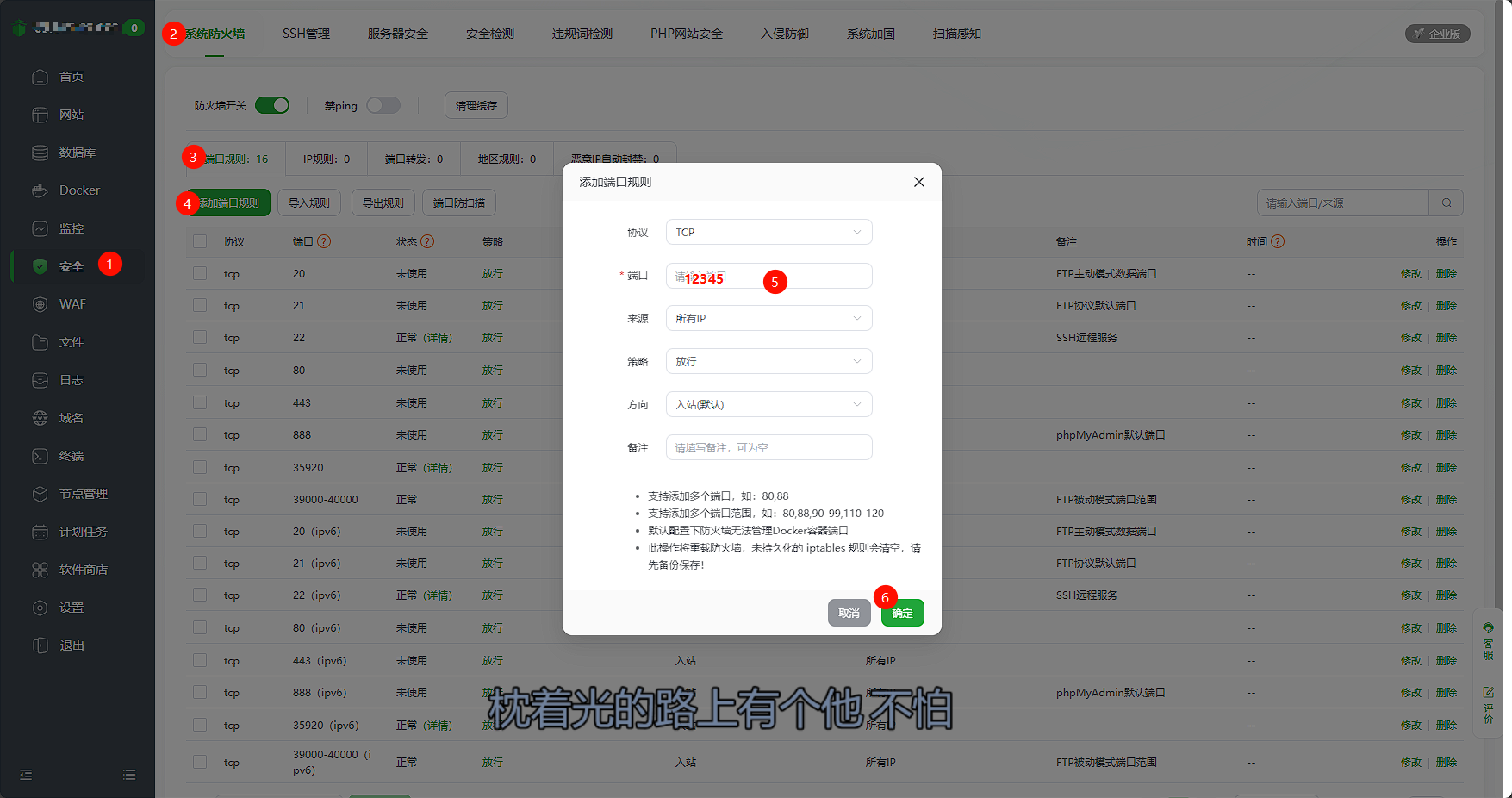Open the 来源 所有IP dropdown

pyautogui.click(x=768, y=318)
